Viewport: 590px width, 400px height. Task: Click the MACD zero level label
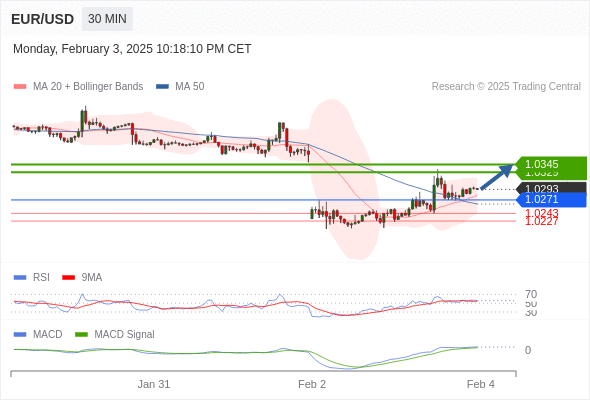[528, 350]
